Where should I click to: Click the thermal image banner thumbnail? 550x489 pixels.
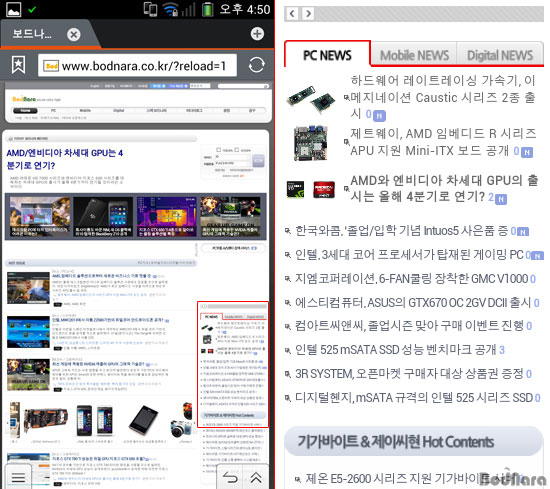pos(166,216)
